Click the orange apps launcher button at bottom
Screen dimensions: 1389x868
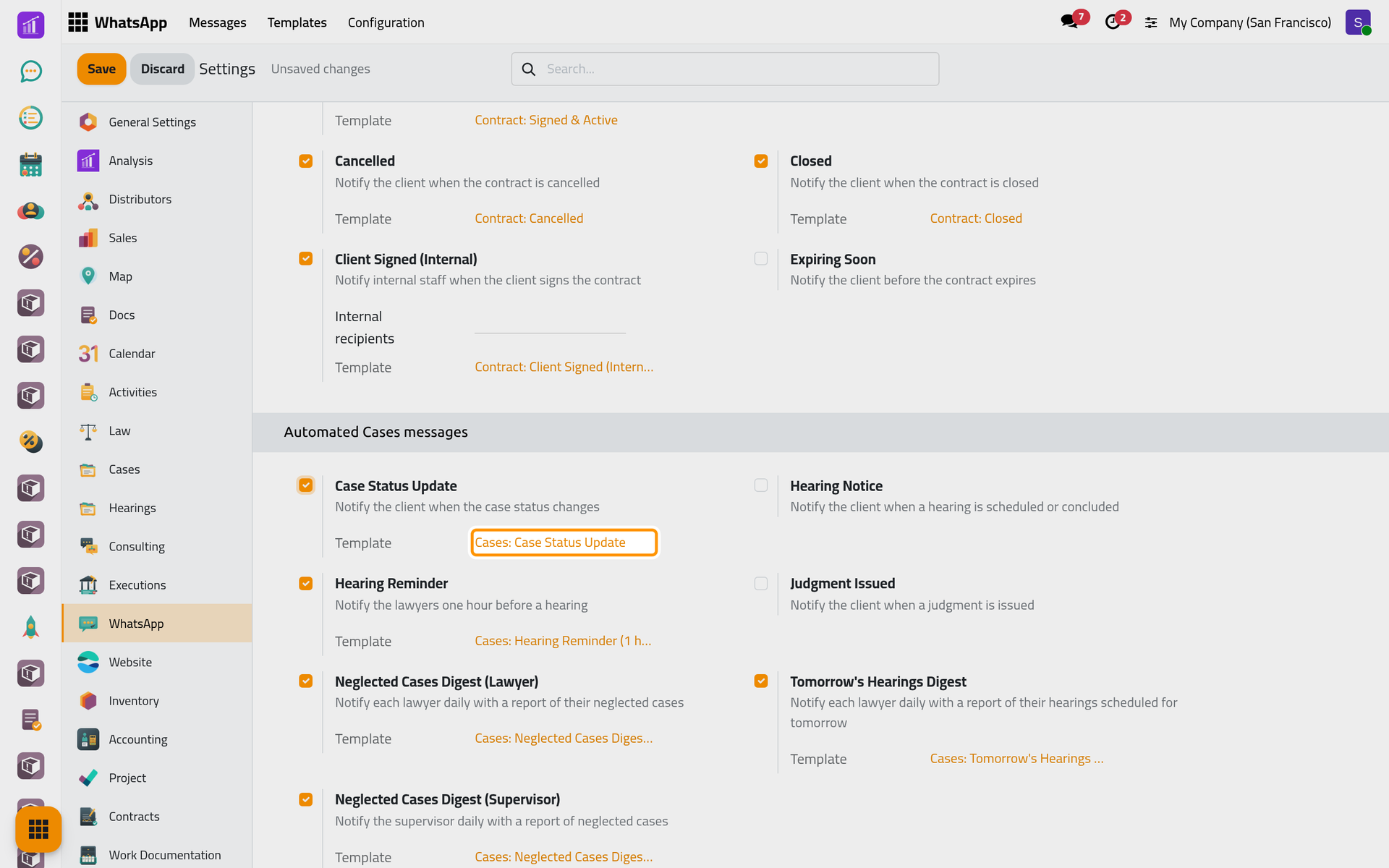38,829
